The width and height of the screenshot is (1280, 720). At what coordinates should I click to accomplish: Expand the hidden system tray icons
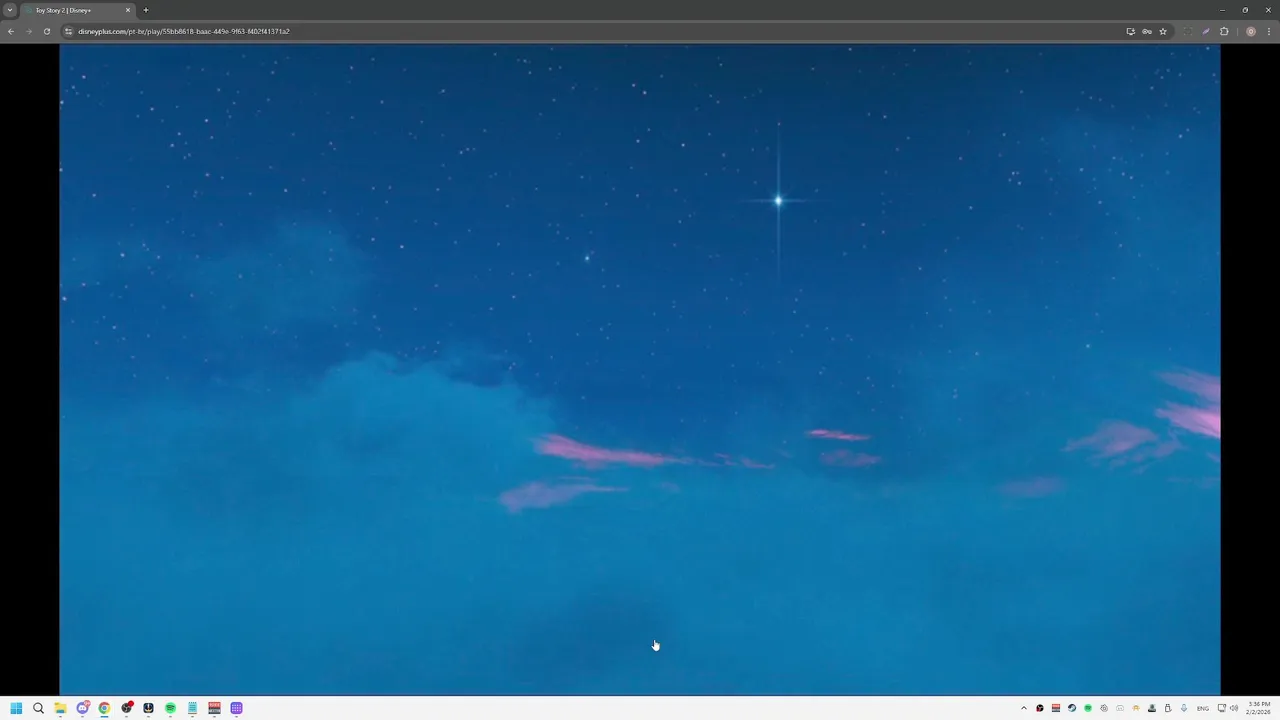pos(1024,708)
